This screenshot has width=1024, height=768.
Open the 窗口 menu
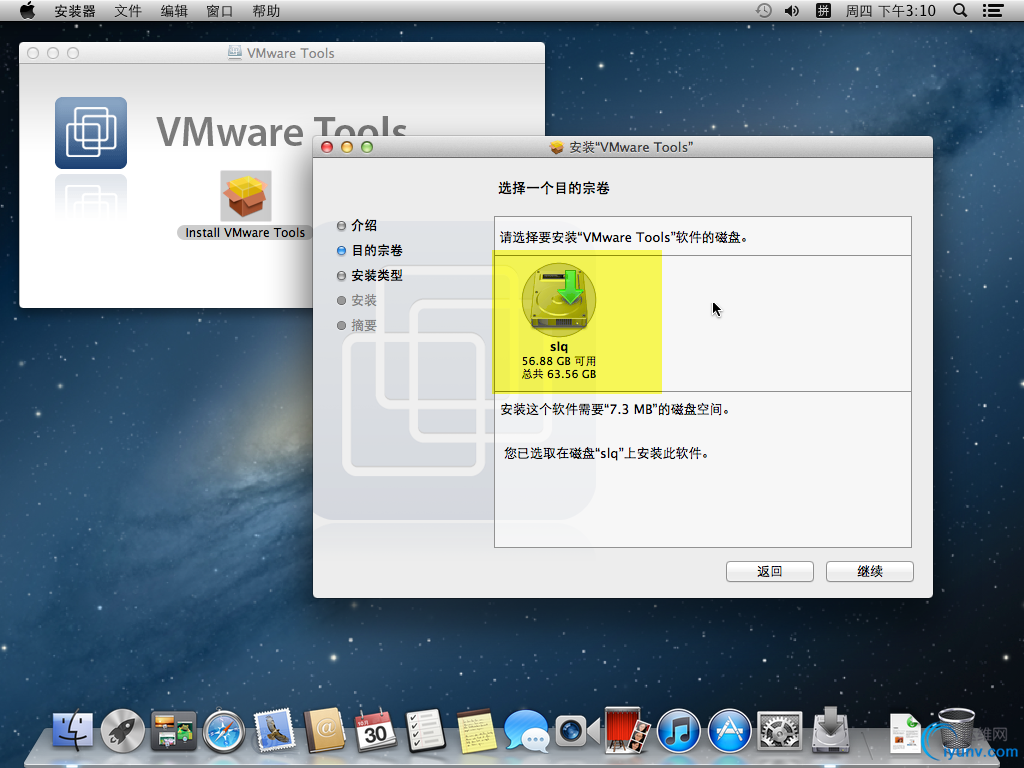pyautogui.click(x=219, y=11)
